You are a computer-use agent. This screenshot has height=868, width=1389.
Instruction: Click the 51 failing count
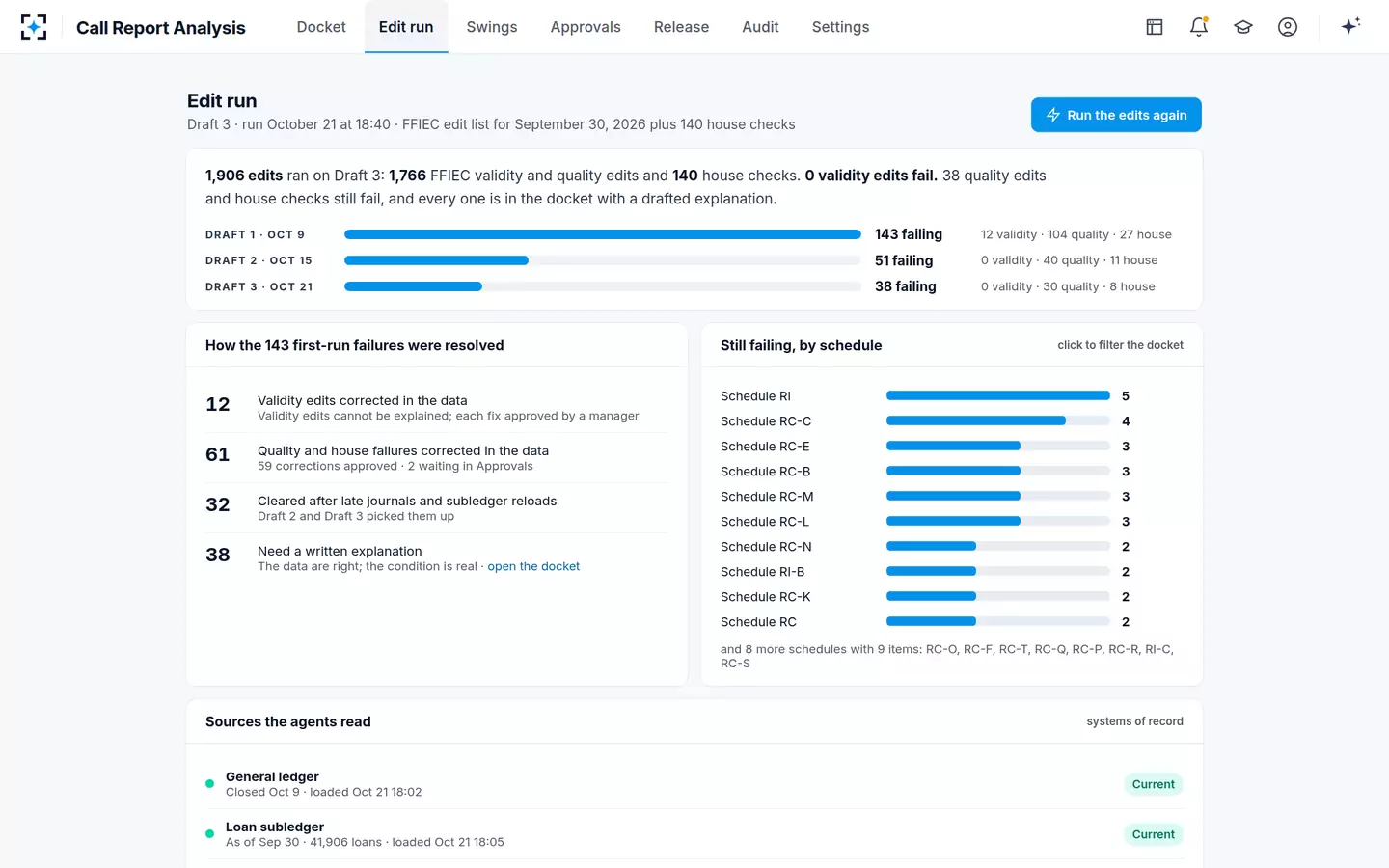tap(904, 260)
